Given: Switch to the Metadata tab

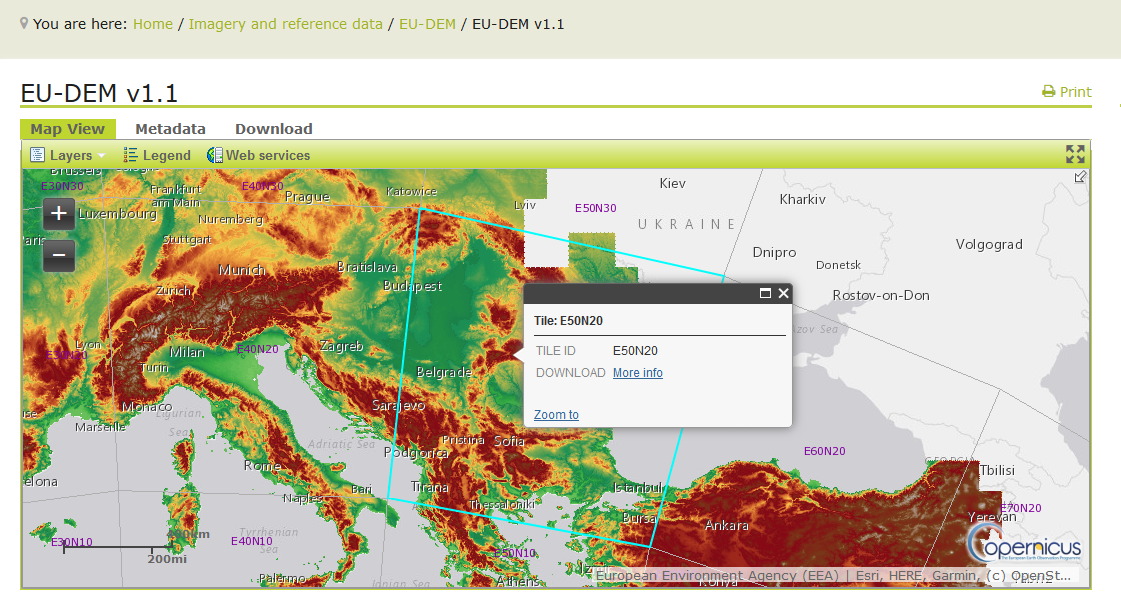Looking at the screenshot, I should pos(170,129).
